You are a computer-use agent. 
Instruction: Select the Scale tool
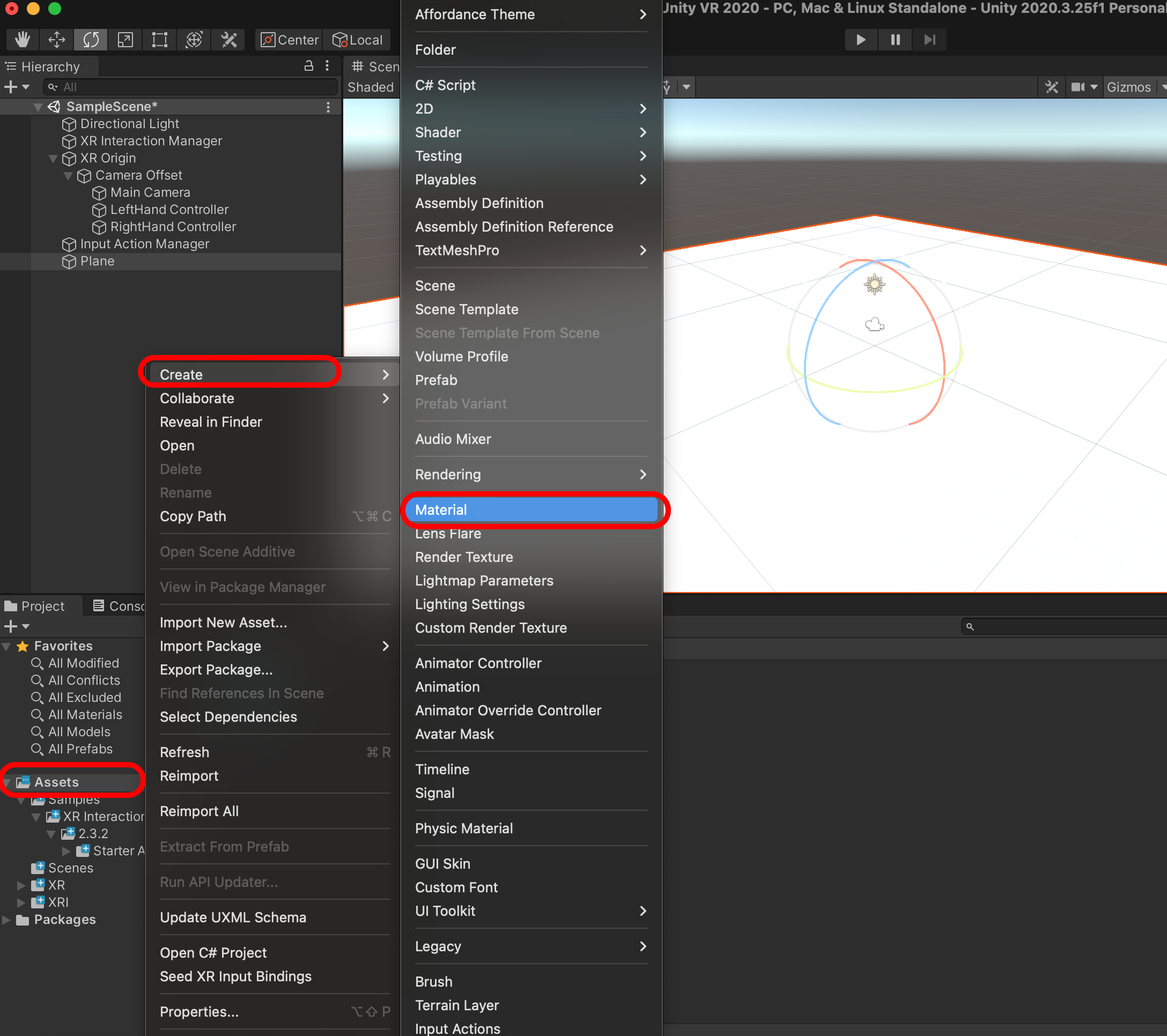pos(125,40)
